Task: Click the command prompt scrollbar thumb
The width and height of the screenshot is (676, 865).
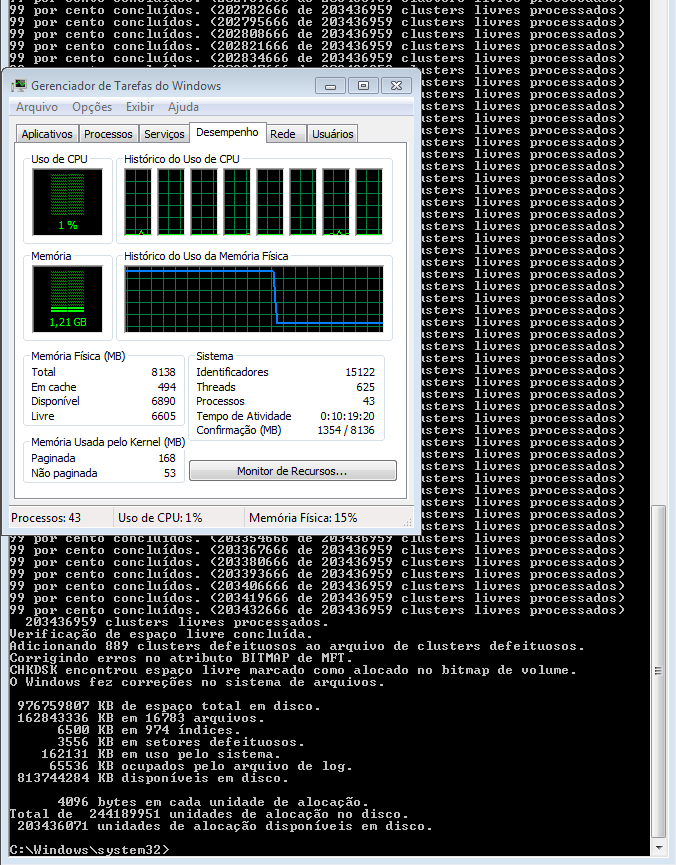Action: pyautogui.click(x=658, y=671)
